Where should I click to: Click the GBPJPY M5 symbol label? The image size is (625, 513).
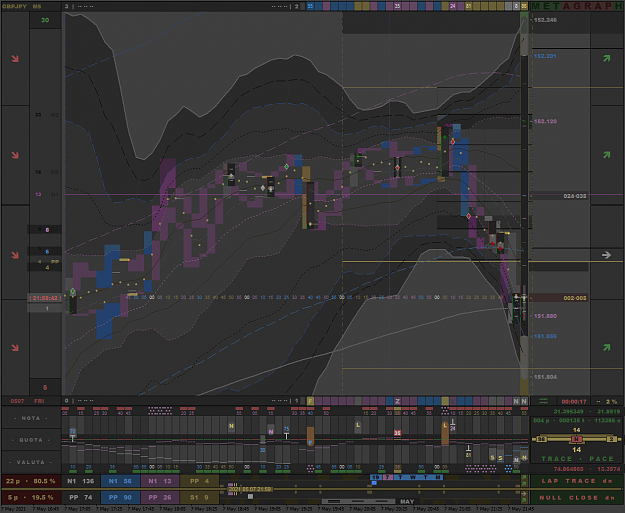pos(22,6)
